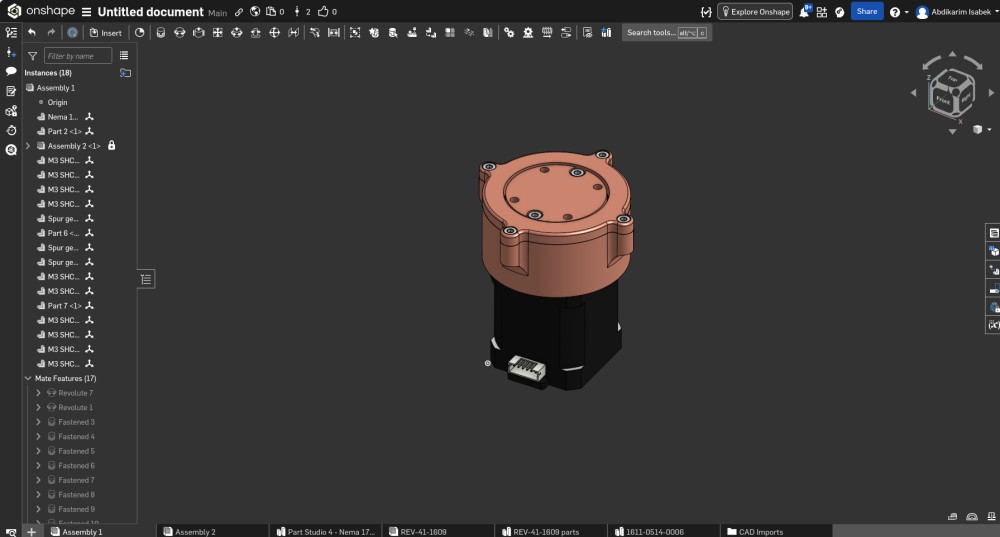
Task: Toggle the feature list panel collapse button
Action: tap(146, 279)
